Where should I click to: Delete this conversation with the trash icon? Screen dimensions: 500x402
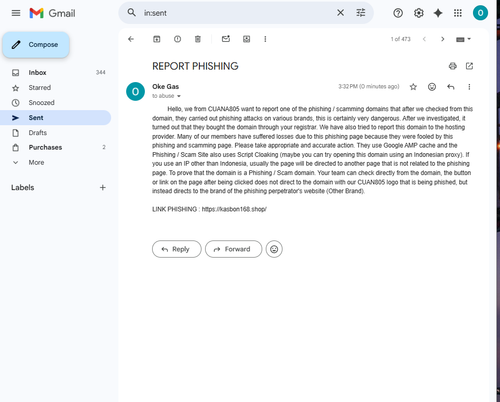[x=198, y=39]
